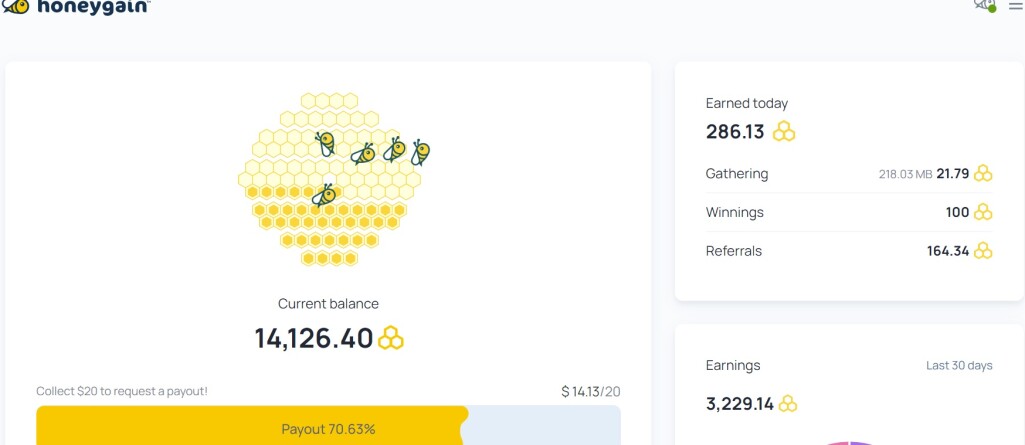Open the Last 30 days period selector
1025x445 pixels.
pos(959,365)
